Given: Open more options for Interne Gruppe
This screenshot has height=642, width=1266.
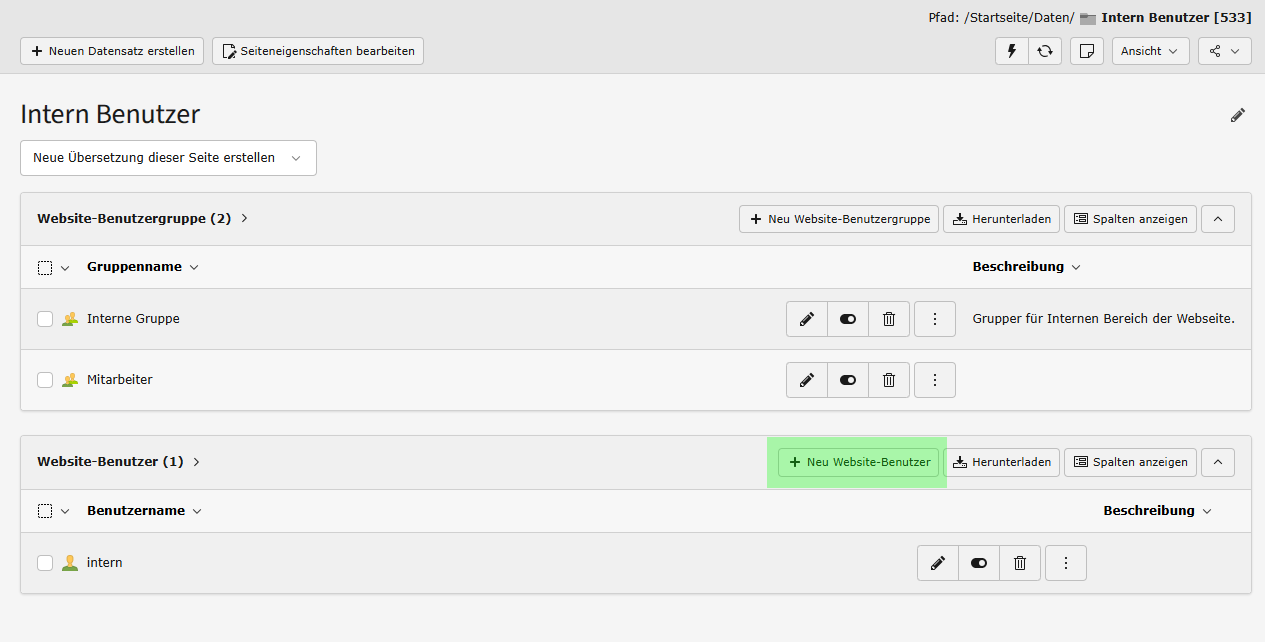Looking at the screenshot, I should click(935, 319).
